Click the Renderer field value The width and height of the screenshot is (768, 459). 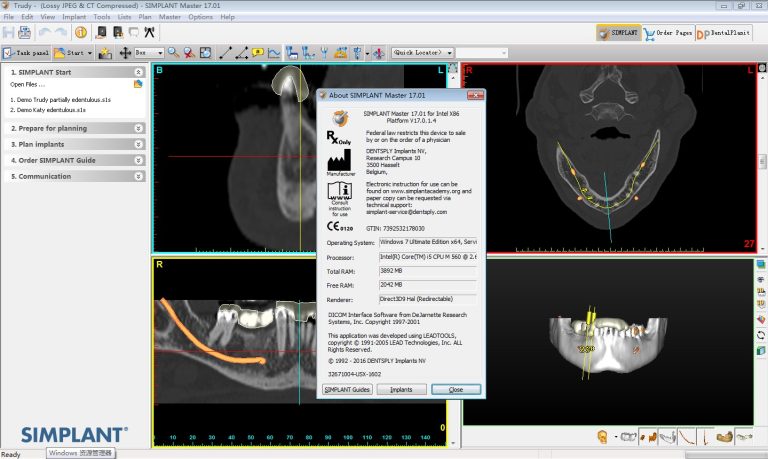point(428,299)
